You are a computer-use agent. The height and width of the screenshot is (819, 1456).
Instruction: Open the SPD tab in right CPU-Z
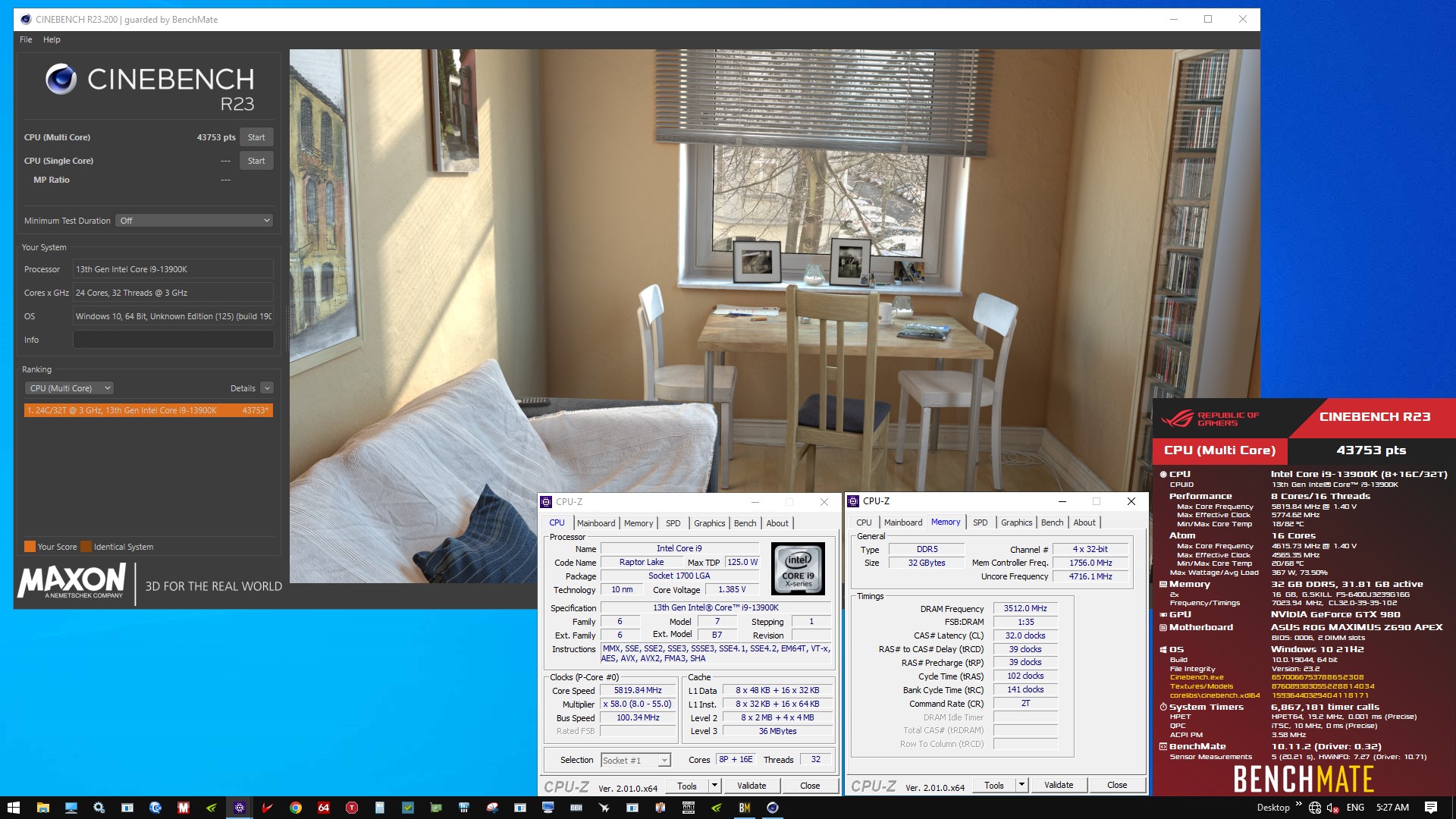981,522
